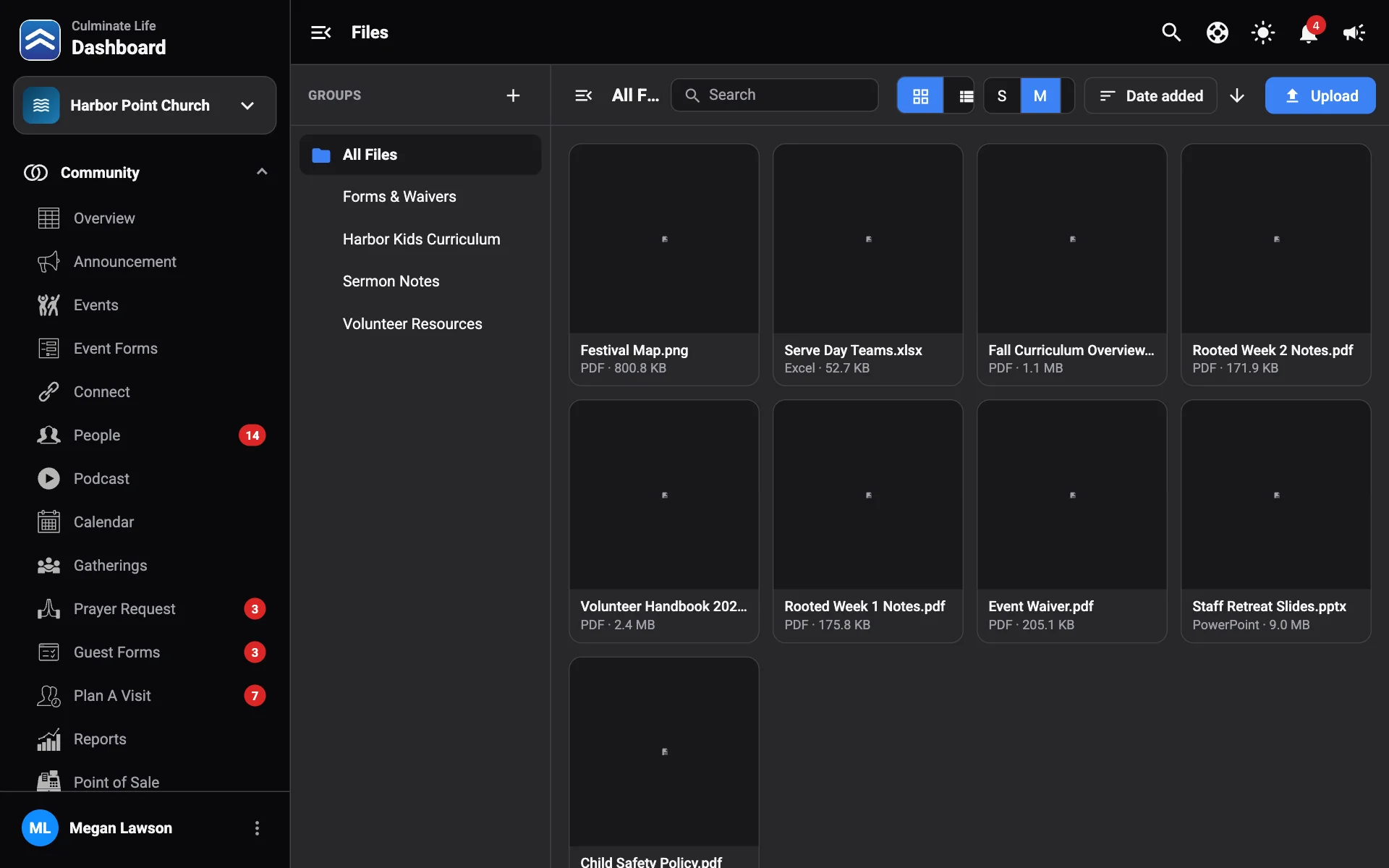Open Megan Lawson user options menu
This screenshot has height=868, width=1389.
pos(257,828)
